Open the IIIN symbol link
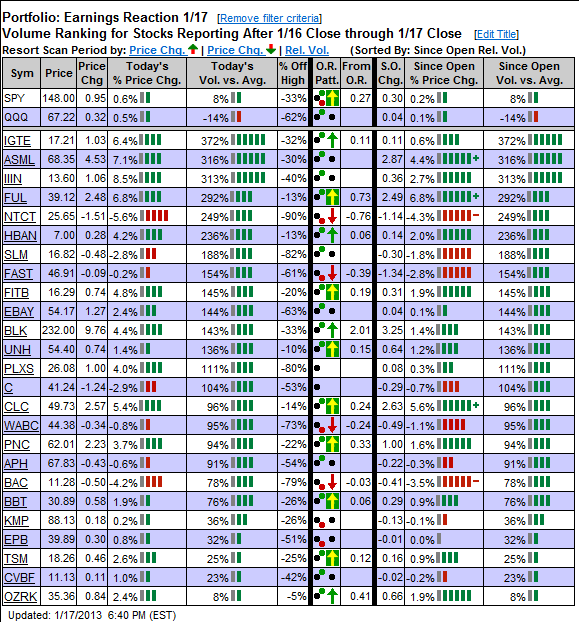 pos(13,179)
